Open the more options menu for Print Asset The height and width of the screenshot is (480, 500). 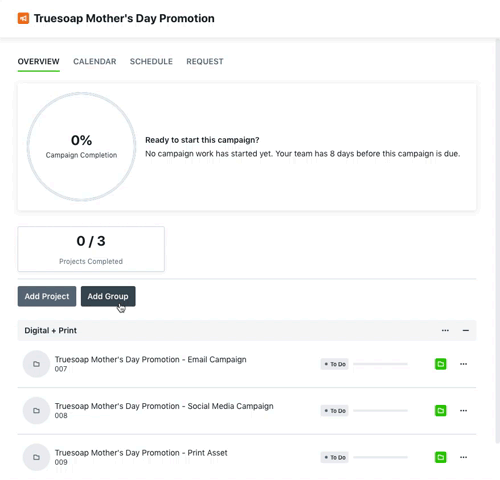463,457
